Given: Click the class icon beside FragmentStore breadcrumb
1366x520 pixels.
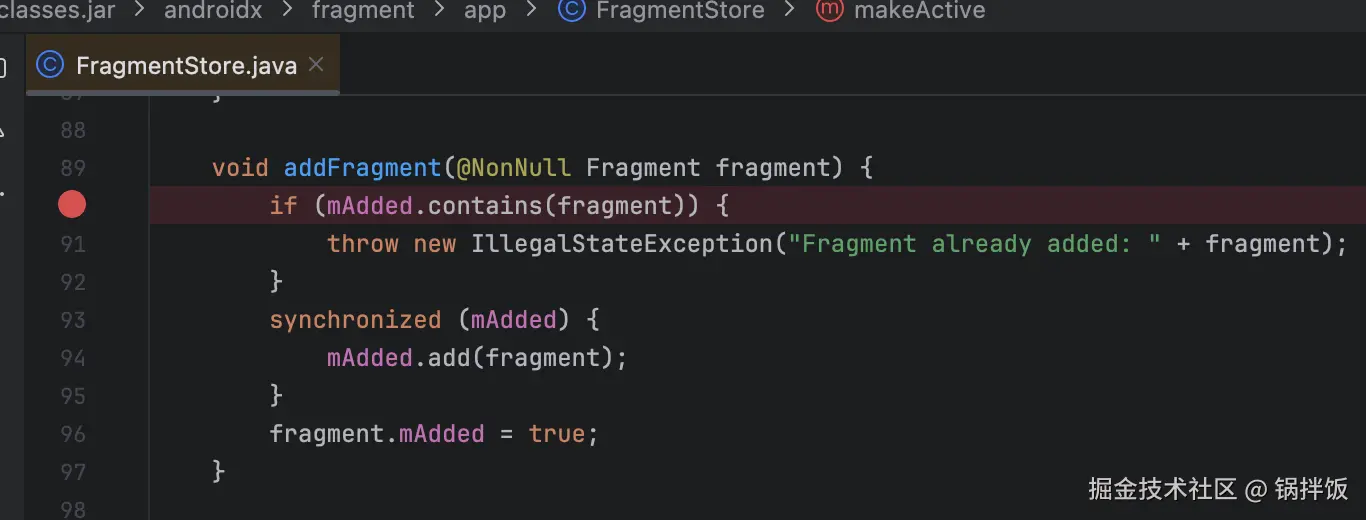Looking at the screenshot, I should click(x=571, y=11).
